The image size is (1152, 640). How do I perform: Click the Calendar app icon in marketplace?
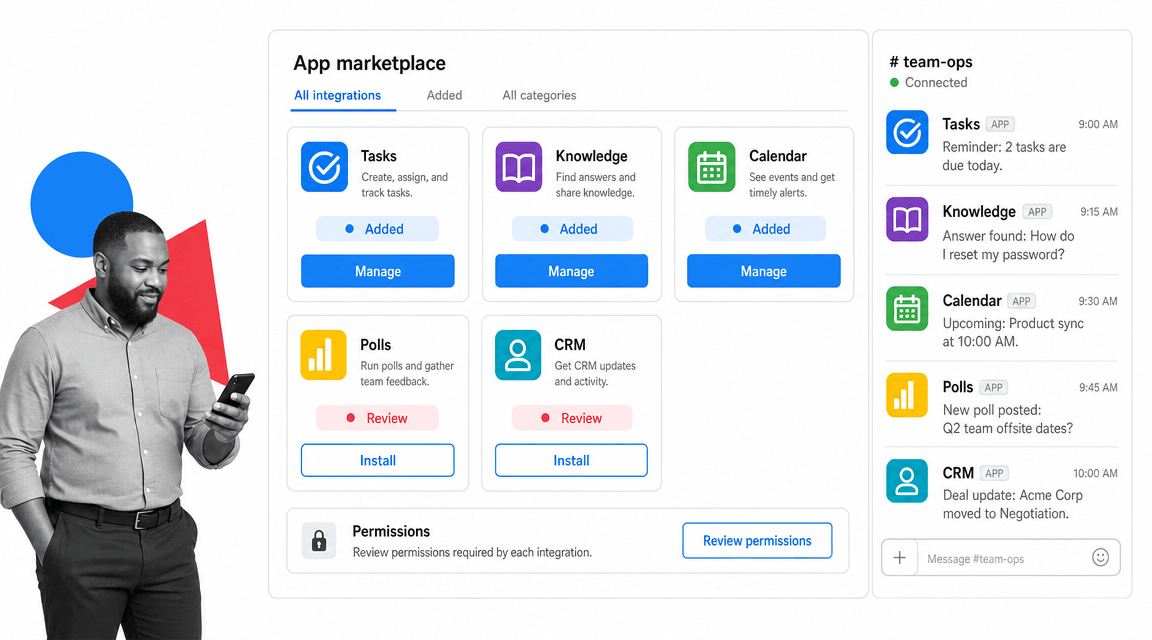(711, 167)
